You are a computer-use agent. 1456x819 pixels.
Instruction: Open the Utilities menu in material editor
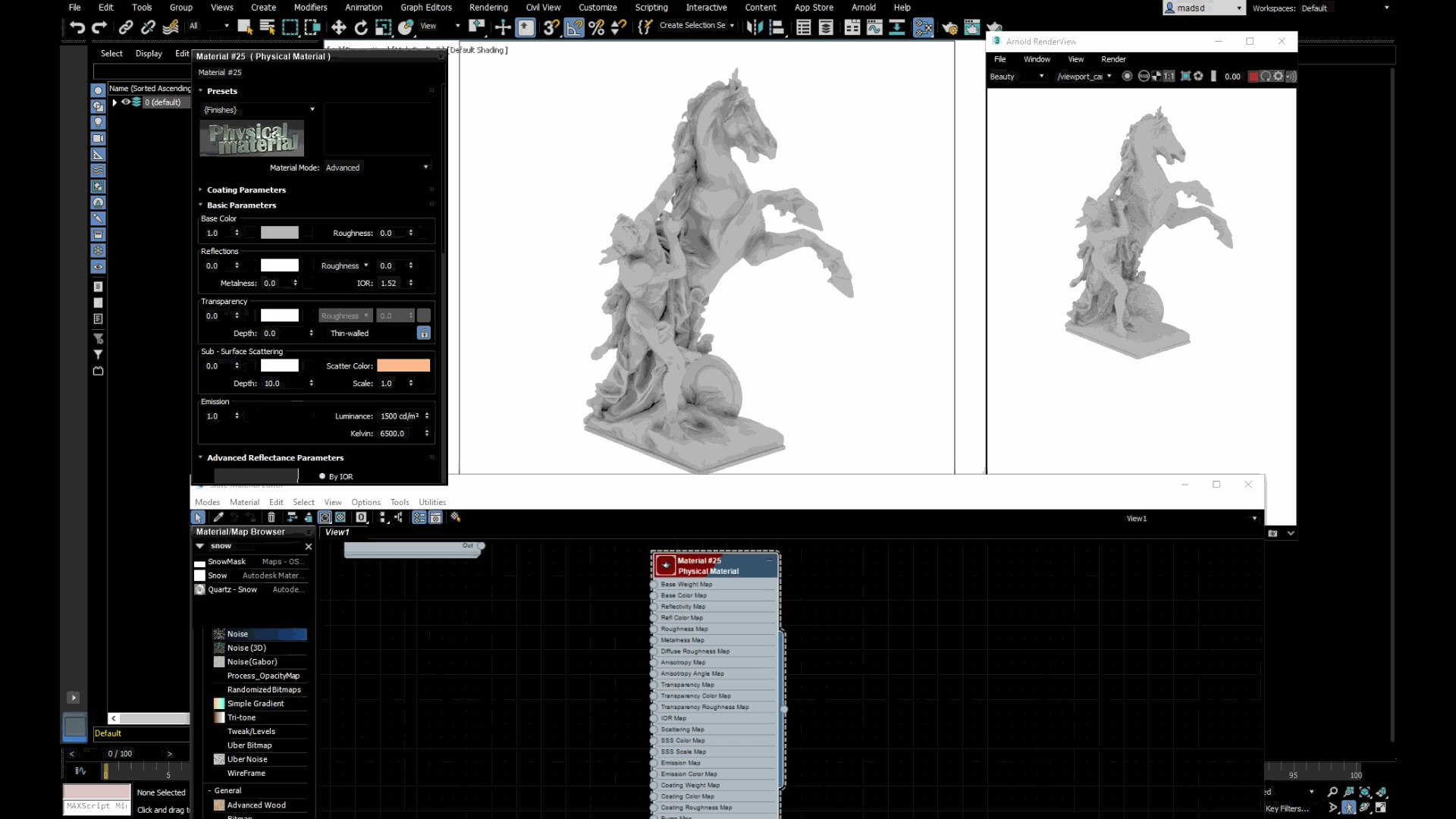pos(432,502)
